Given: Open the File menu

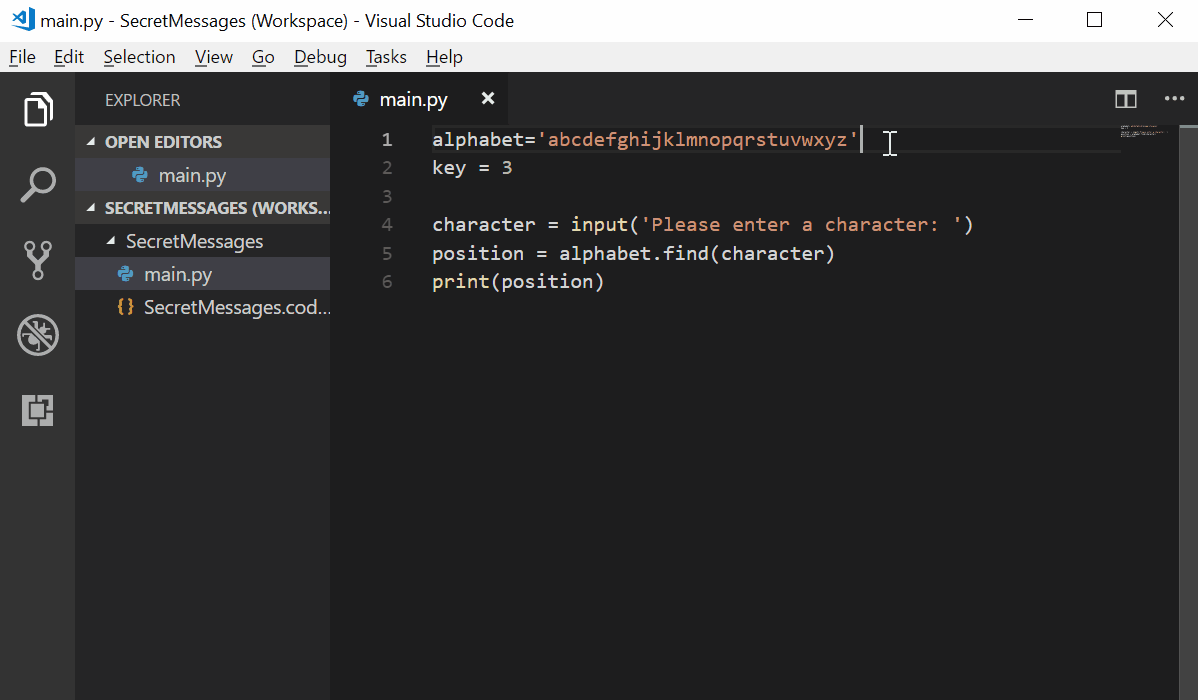Looking at the screenshot, I should coord(22,57).
